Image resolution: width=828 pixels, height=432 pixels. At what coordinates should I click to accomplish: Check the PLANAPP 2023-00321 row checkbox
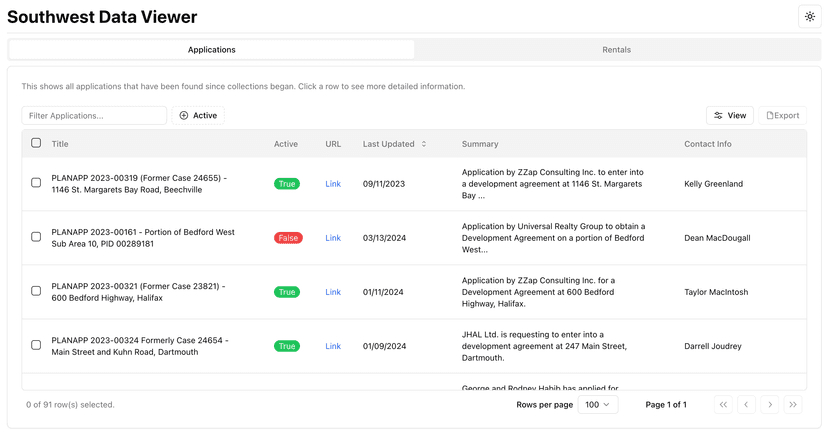[36, 291]
